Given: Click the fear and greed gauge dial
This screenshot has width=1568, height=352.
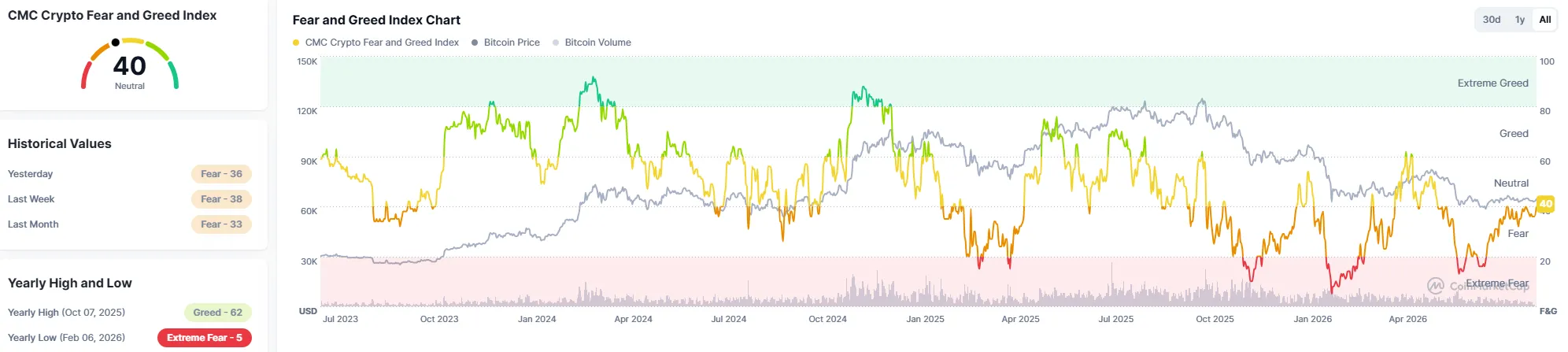Looking at the screenshot, I should coord(130,63).
